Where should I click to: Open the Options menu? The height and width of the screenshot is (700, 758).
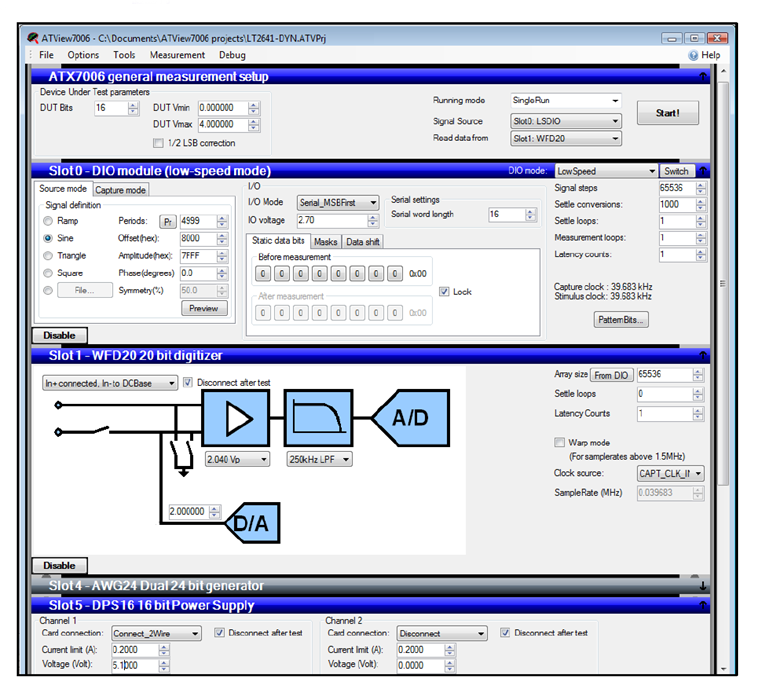pyautogui.click(x=83, y=55)
